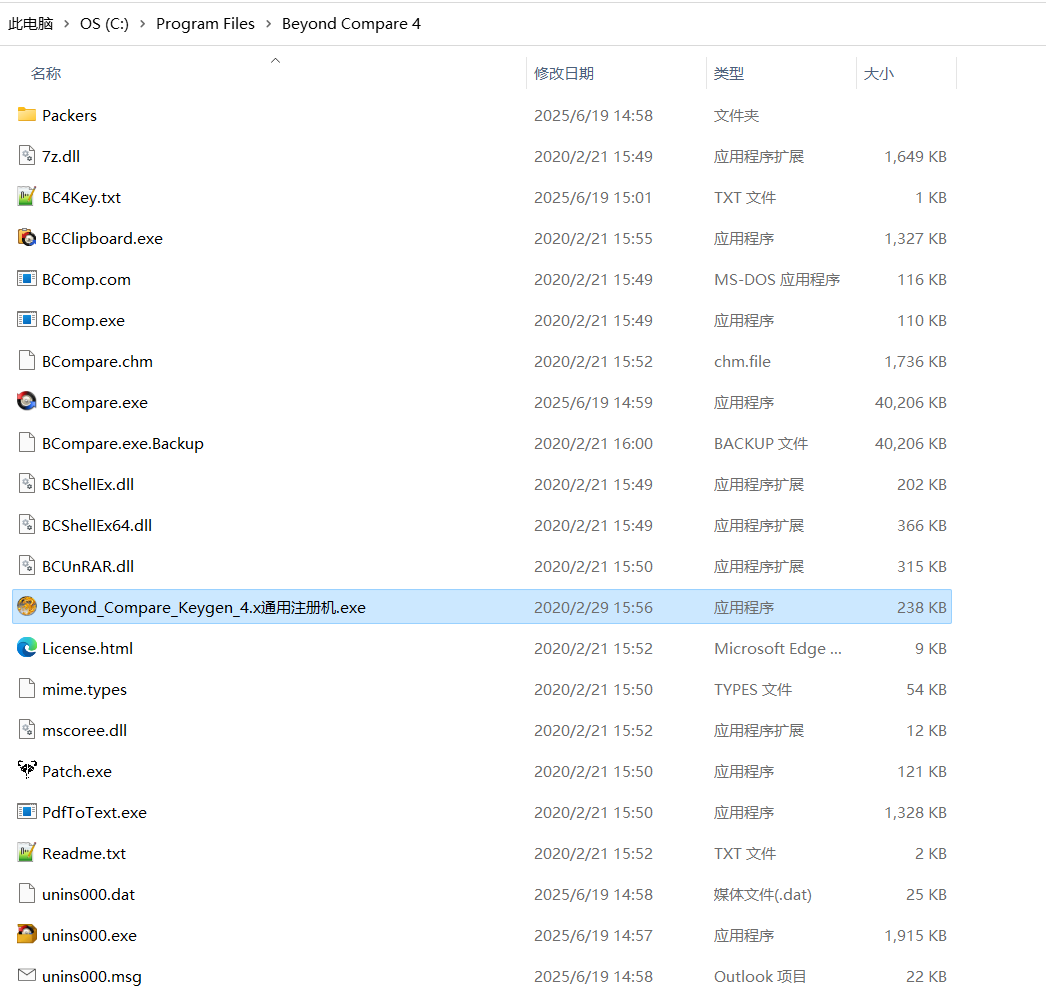
Task: Click the Beyond_Compare_Keygen exe icon
Action: [x=27, y=607]
